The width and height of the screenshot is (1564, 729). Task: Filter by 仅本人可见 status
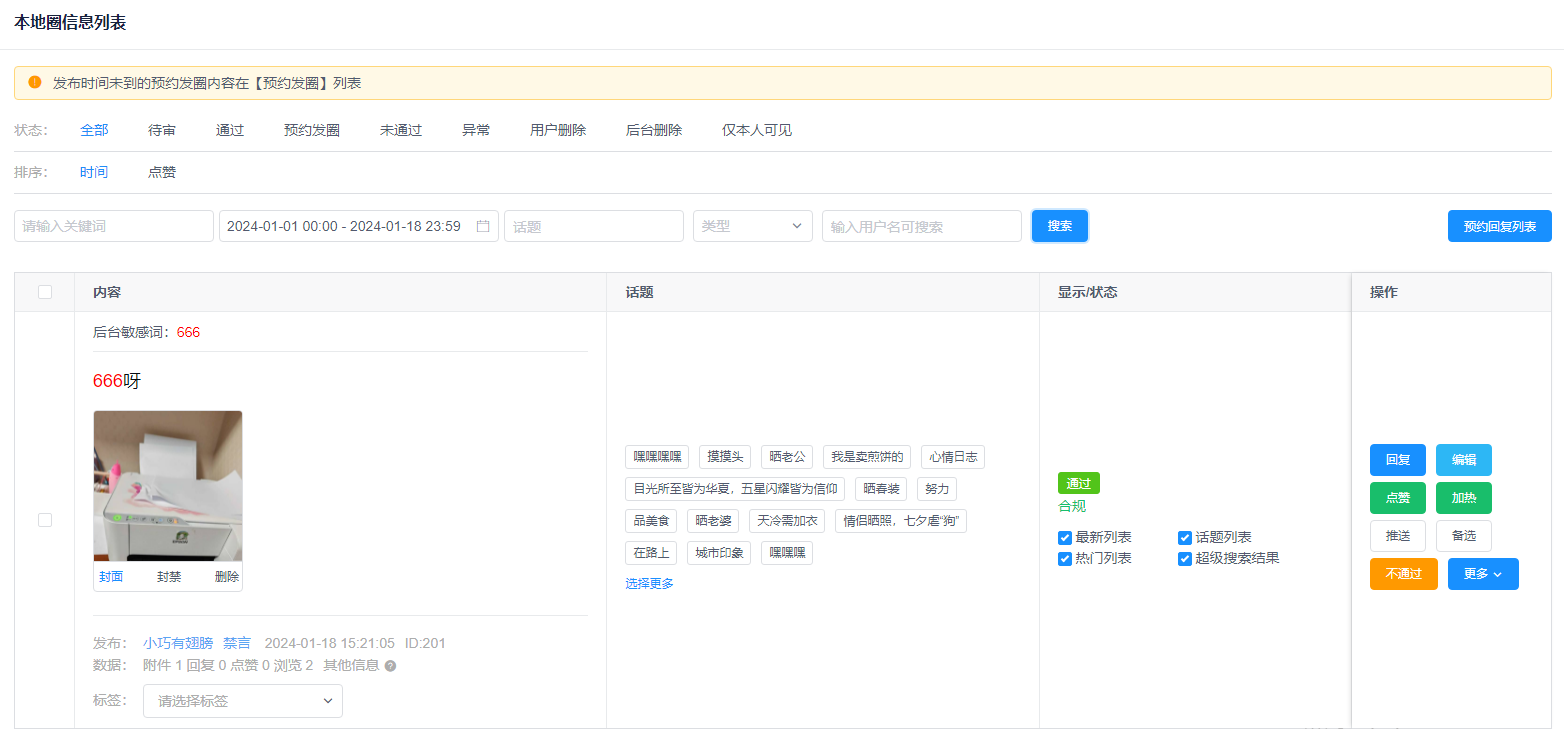[757, 130]
